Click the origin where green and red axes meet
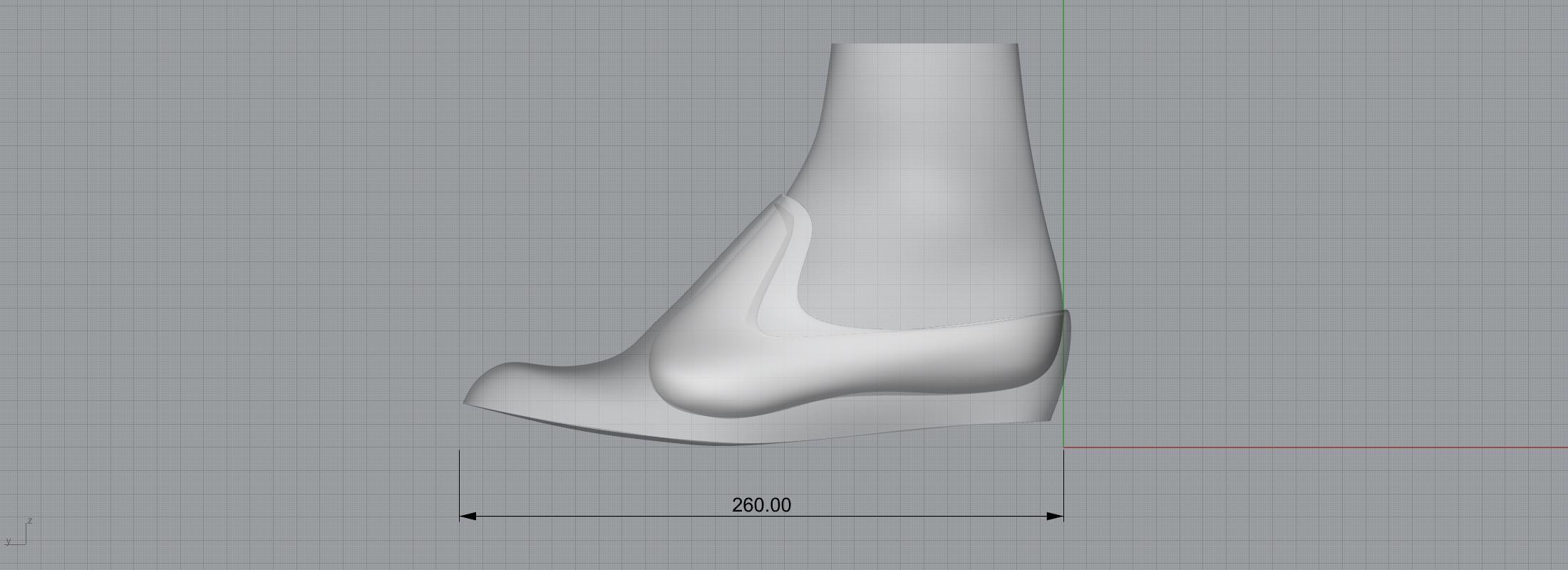 pos(1063,447)
